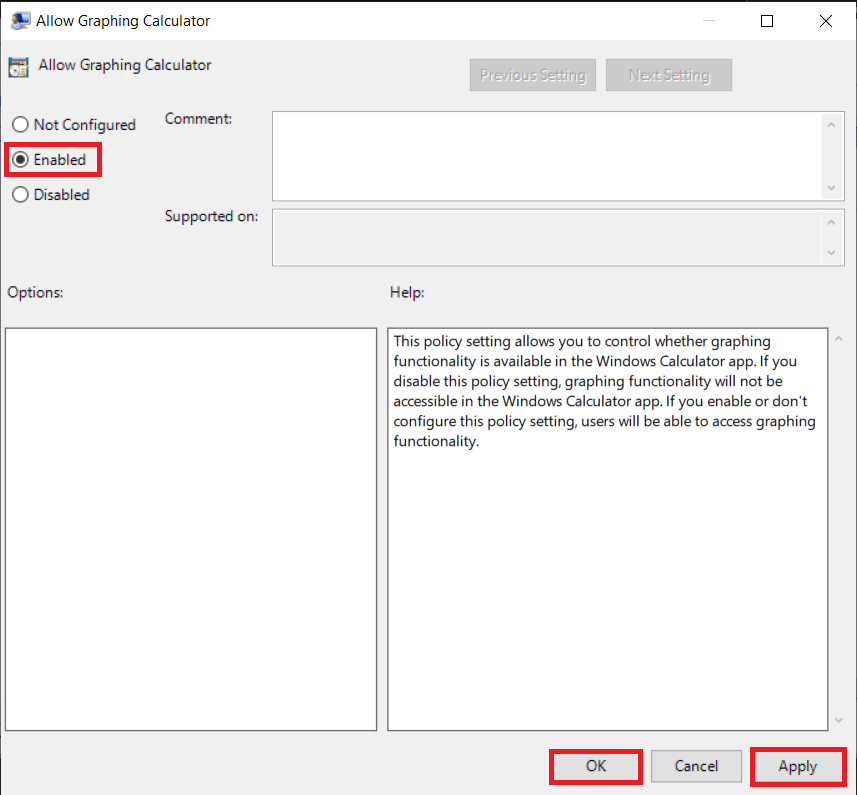Click the Supported on scroll up arrow
The height and width of the screenshot is (795, 857).
[x=831, y=221]
